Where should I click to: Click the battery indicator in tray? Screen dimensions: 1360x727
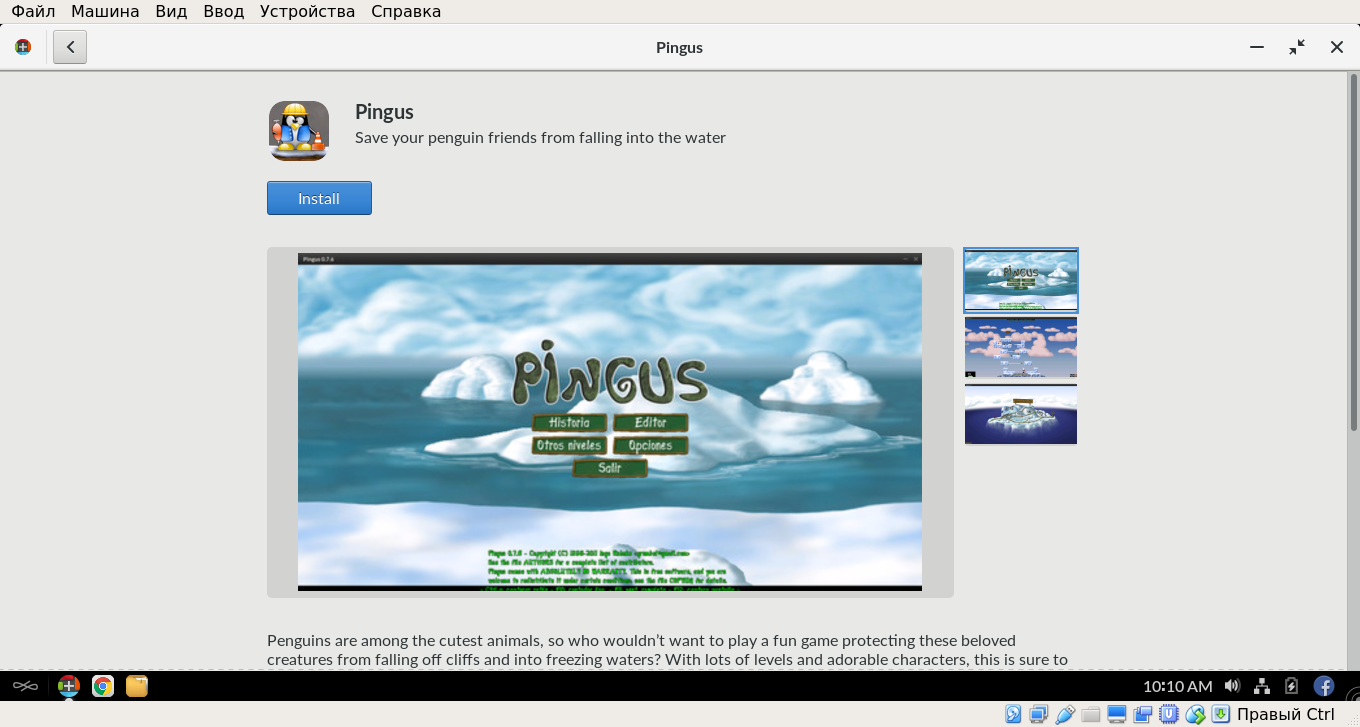(x=1291, y=686)
